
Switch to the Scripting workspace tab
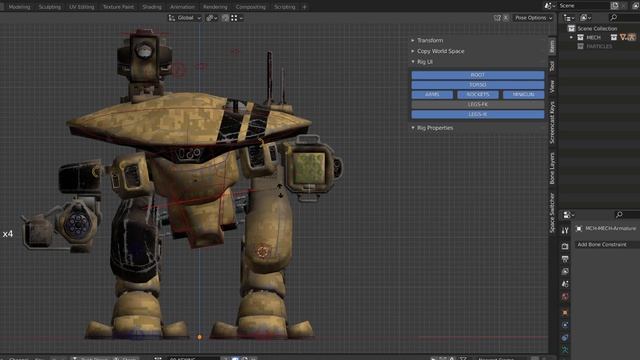click(284, 7)
